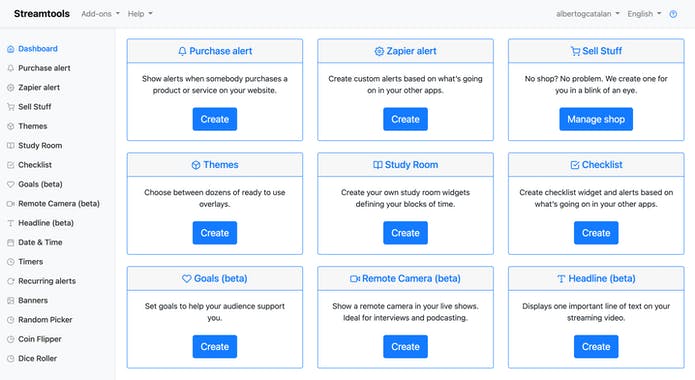Image resolution: width=695 pixels, height=380 pixels.
Task: Click Create in the Checklist card
Action: (x=596, y=233)
